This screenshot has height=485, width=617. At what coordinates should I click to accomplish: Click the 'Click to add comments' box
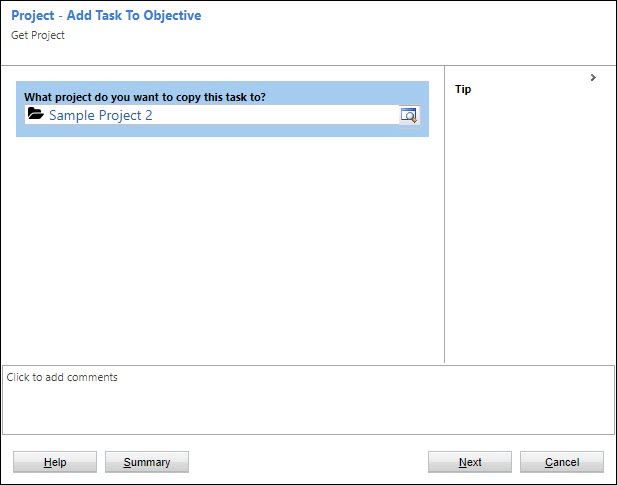pyautogui.click(x=308, y=400)
